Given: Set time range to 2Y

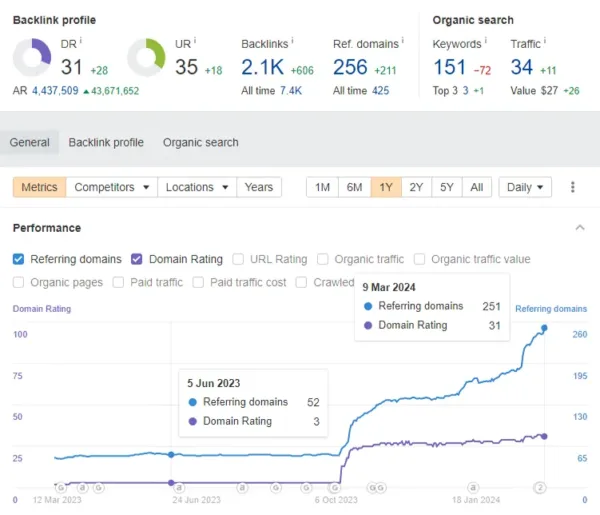Looking at the screenshot, I should click(x=416, y=187).
